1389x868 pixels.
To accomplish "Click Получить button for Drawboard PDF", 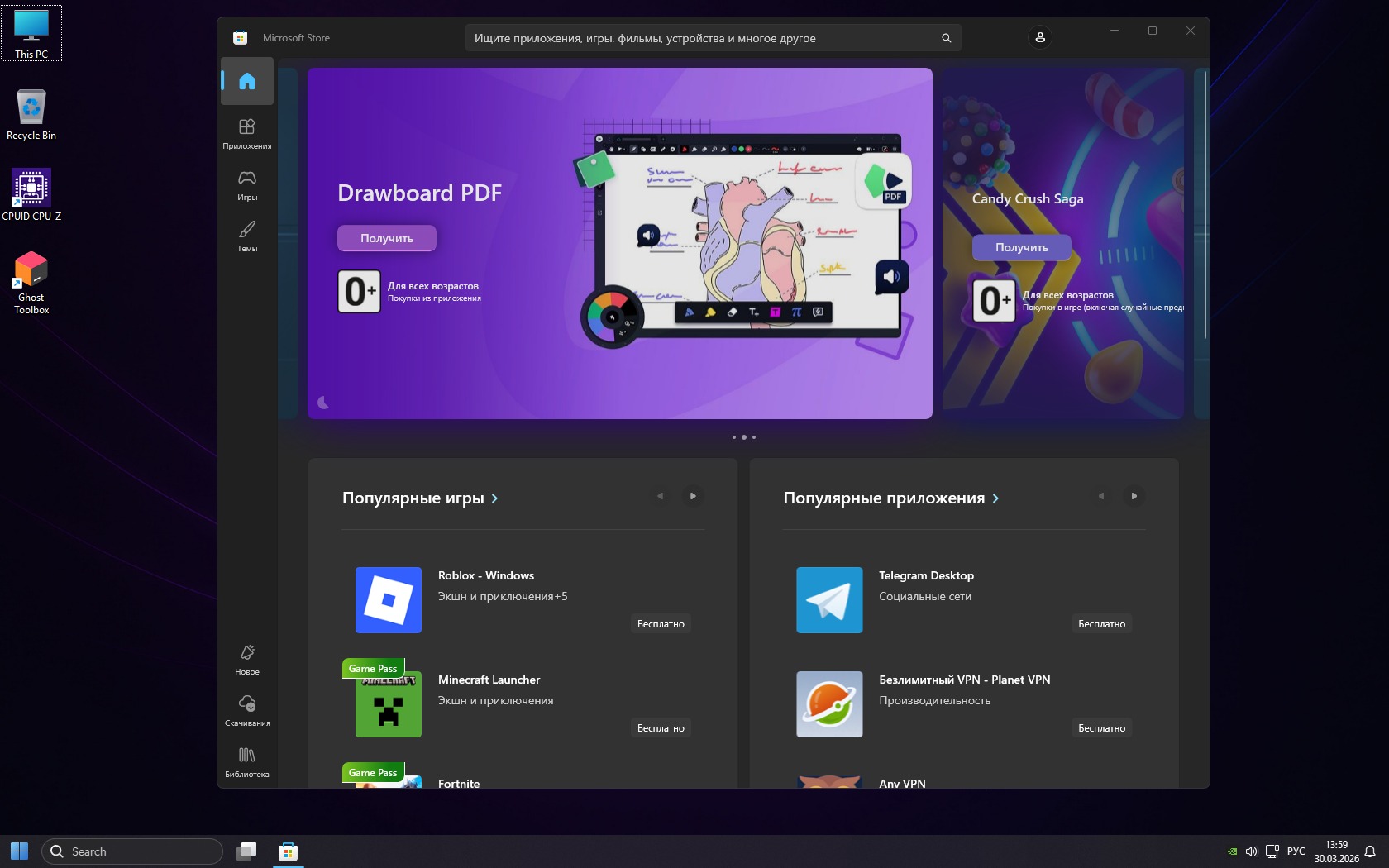I will pos(386,238).
